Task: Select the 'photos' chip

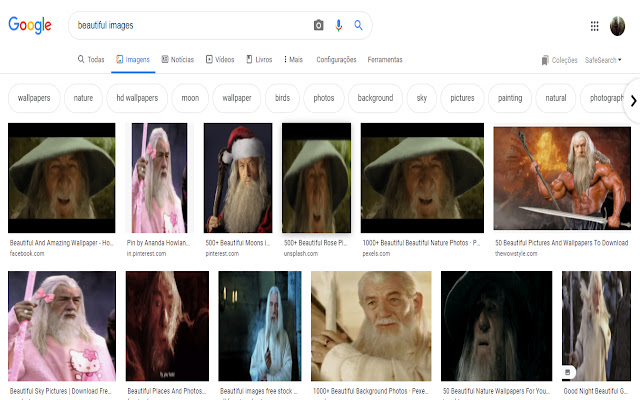Action: pyautogui.click(x=324, y=98)
